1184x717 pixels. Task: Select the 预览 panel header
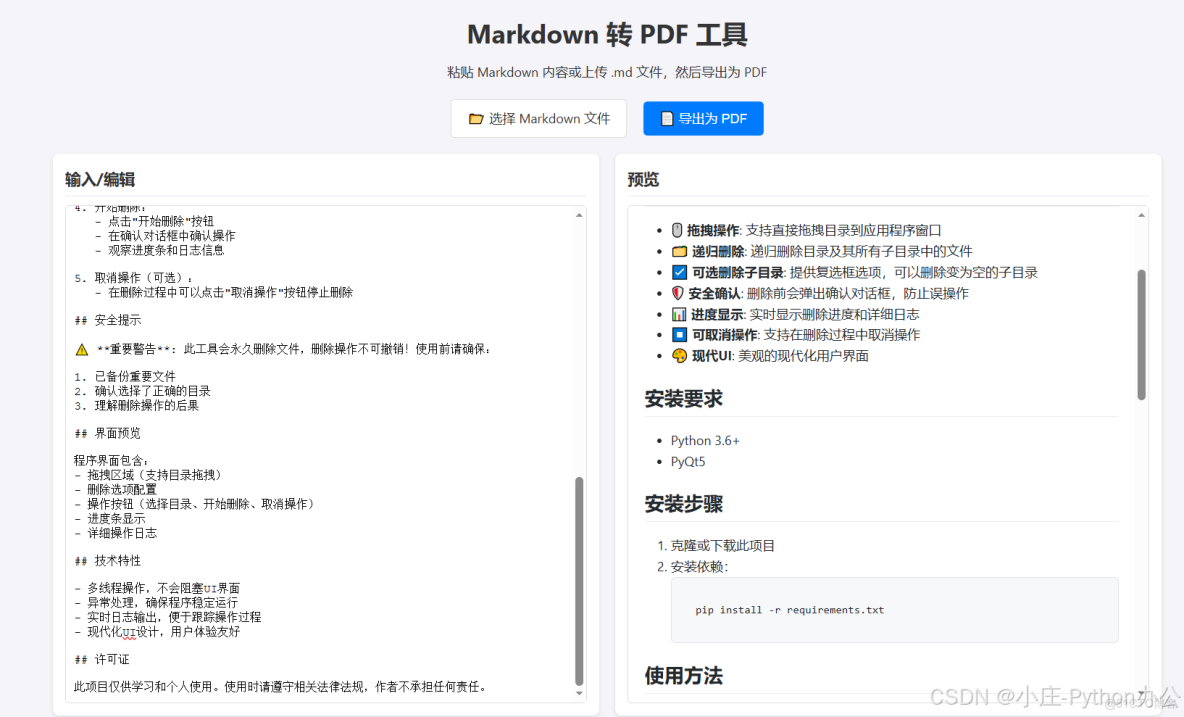[642, 179]
